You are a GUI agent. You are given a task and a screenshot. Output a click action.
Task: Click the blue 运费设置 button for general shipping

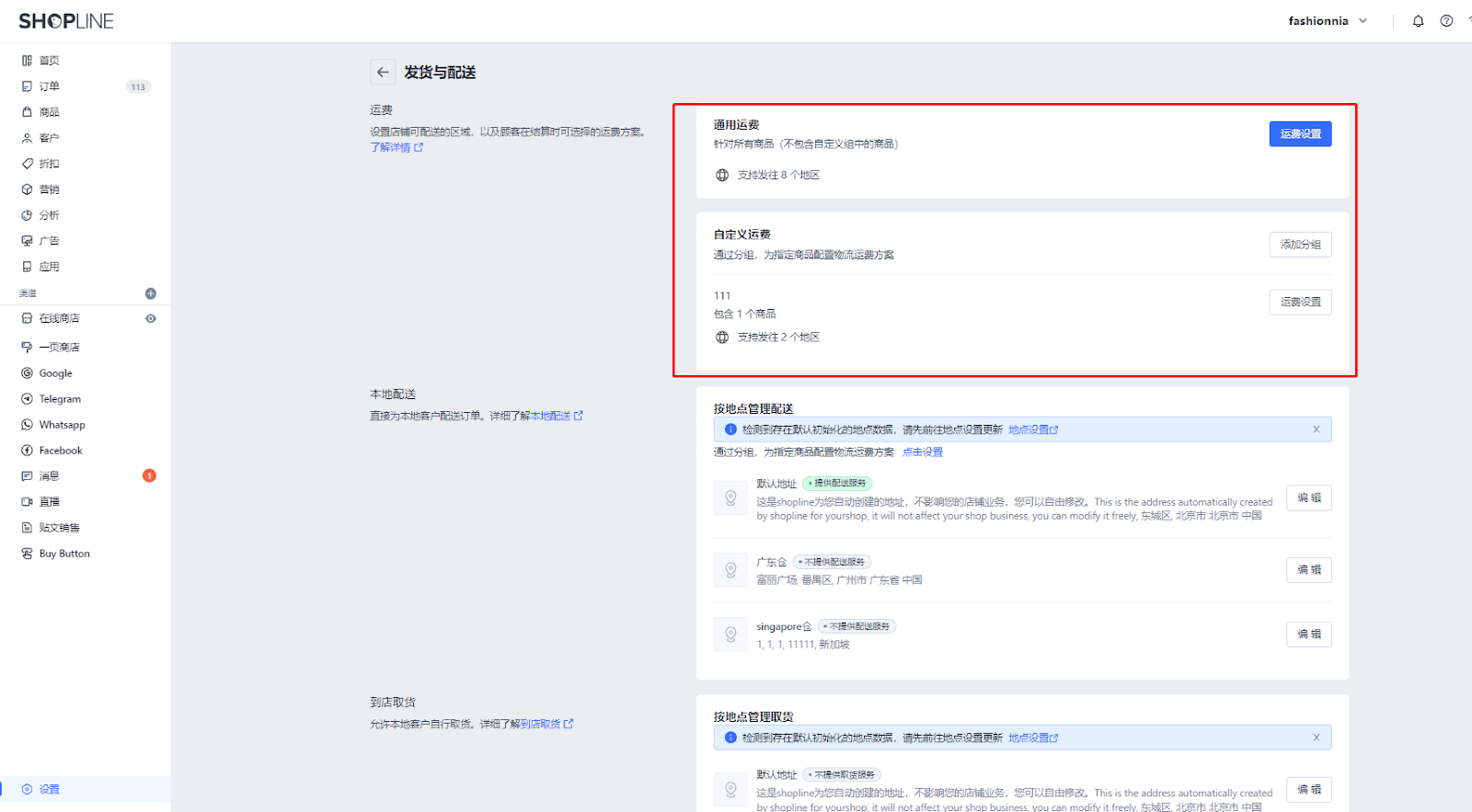click(x=1300, y=134)
